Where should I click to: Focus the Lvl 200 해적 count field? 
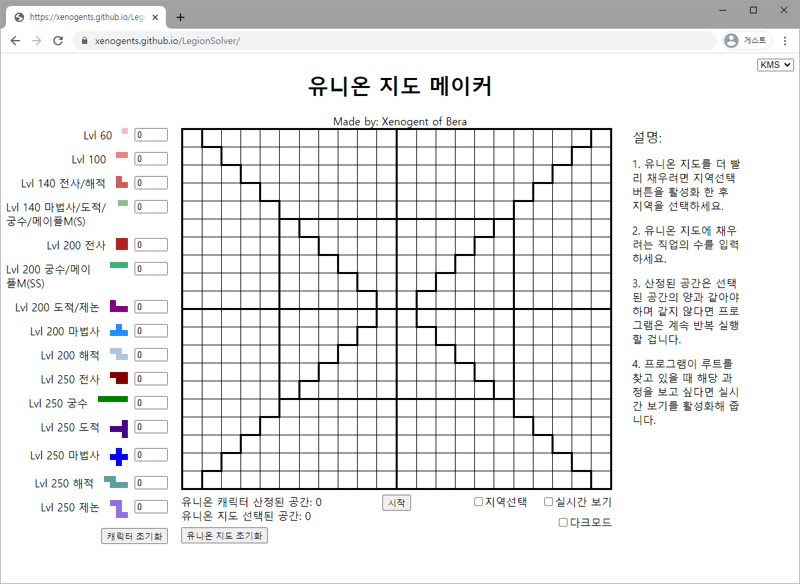tap(151, 354)
